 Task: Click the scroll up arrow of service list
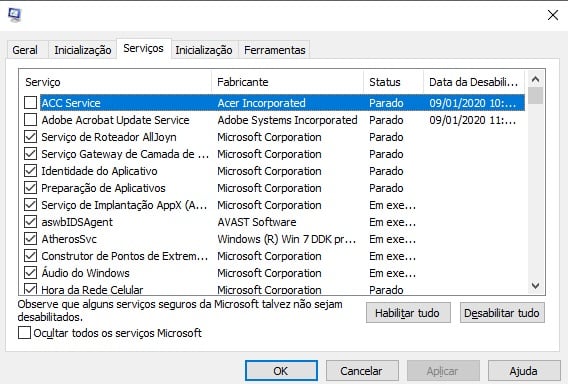point(535,79)
